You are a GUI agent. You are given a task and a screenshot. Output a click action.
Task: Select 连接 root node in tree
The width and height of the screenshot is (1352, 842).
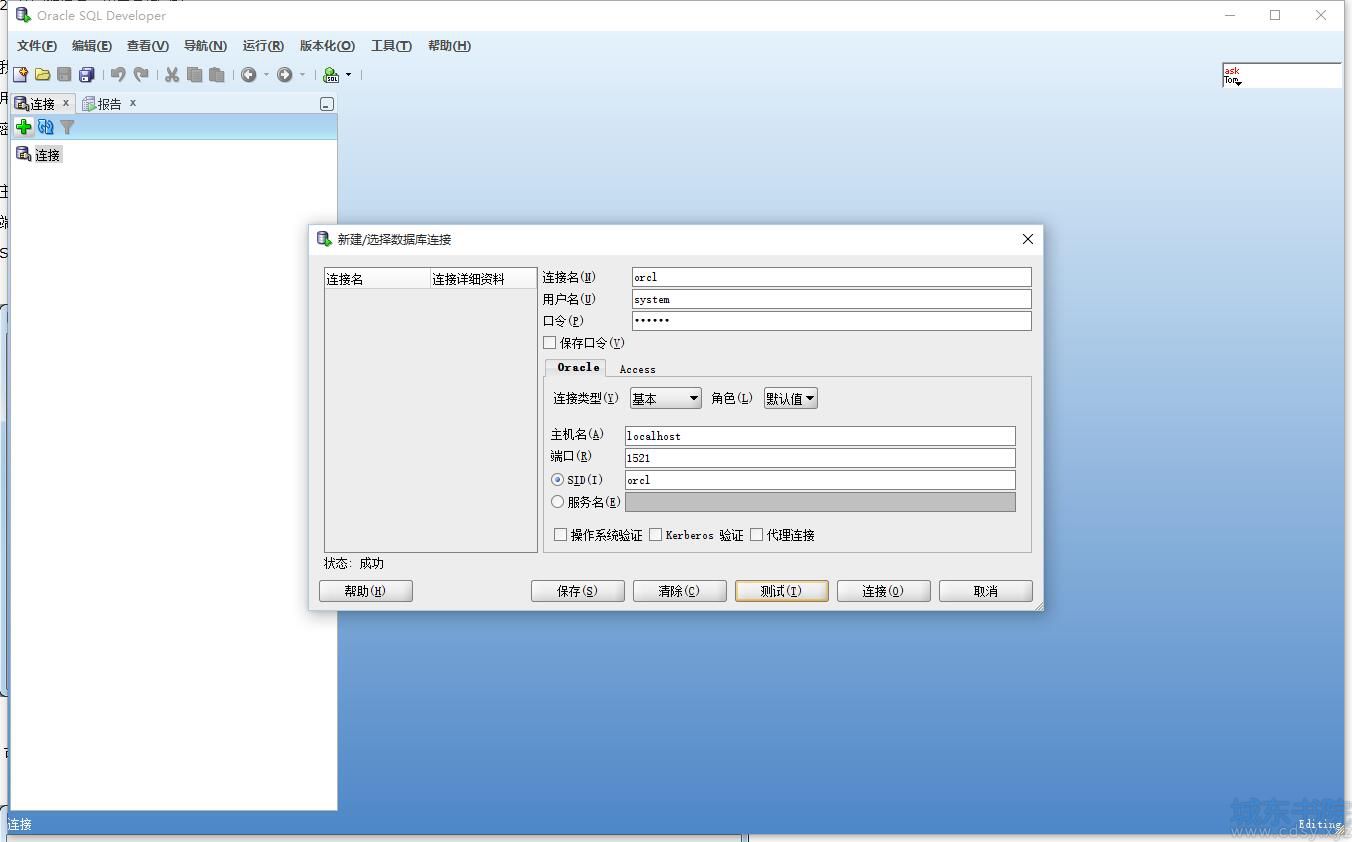[47, 155]
